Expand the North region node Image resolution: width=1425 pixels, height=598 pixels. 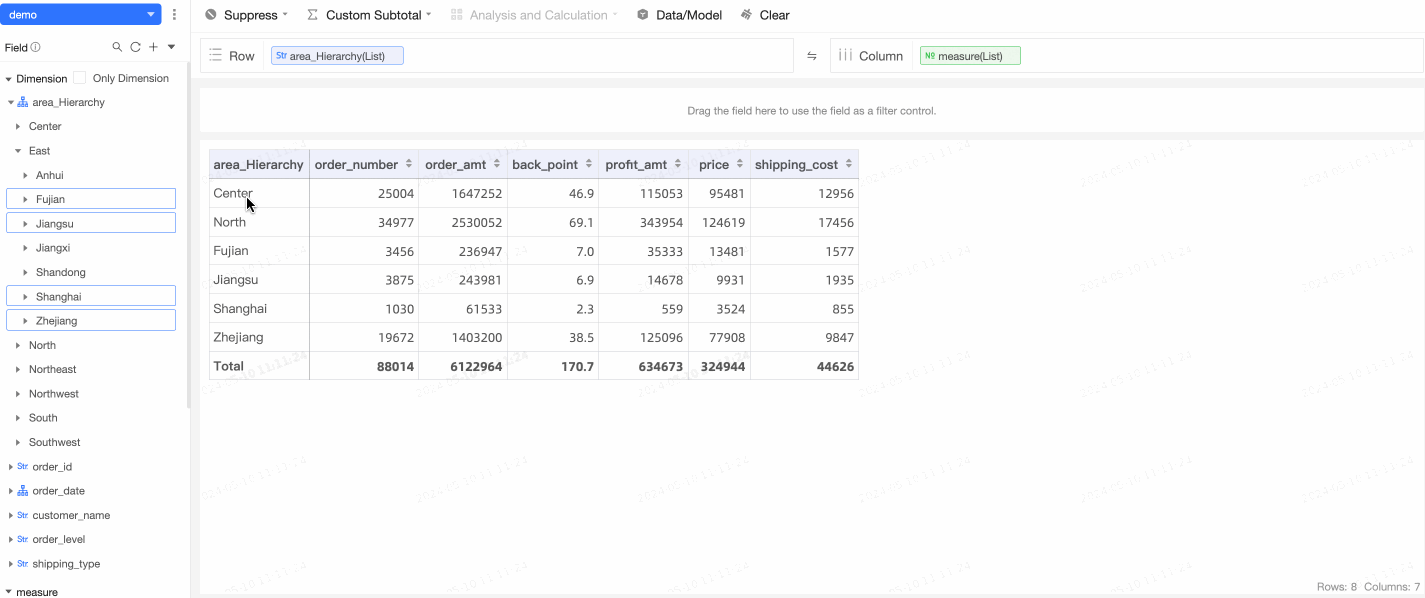coord(18,345)
